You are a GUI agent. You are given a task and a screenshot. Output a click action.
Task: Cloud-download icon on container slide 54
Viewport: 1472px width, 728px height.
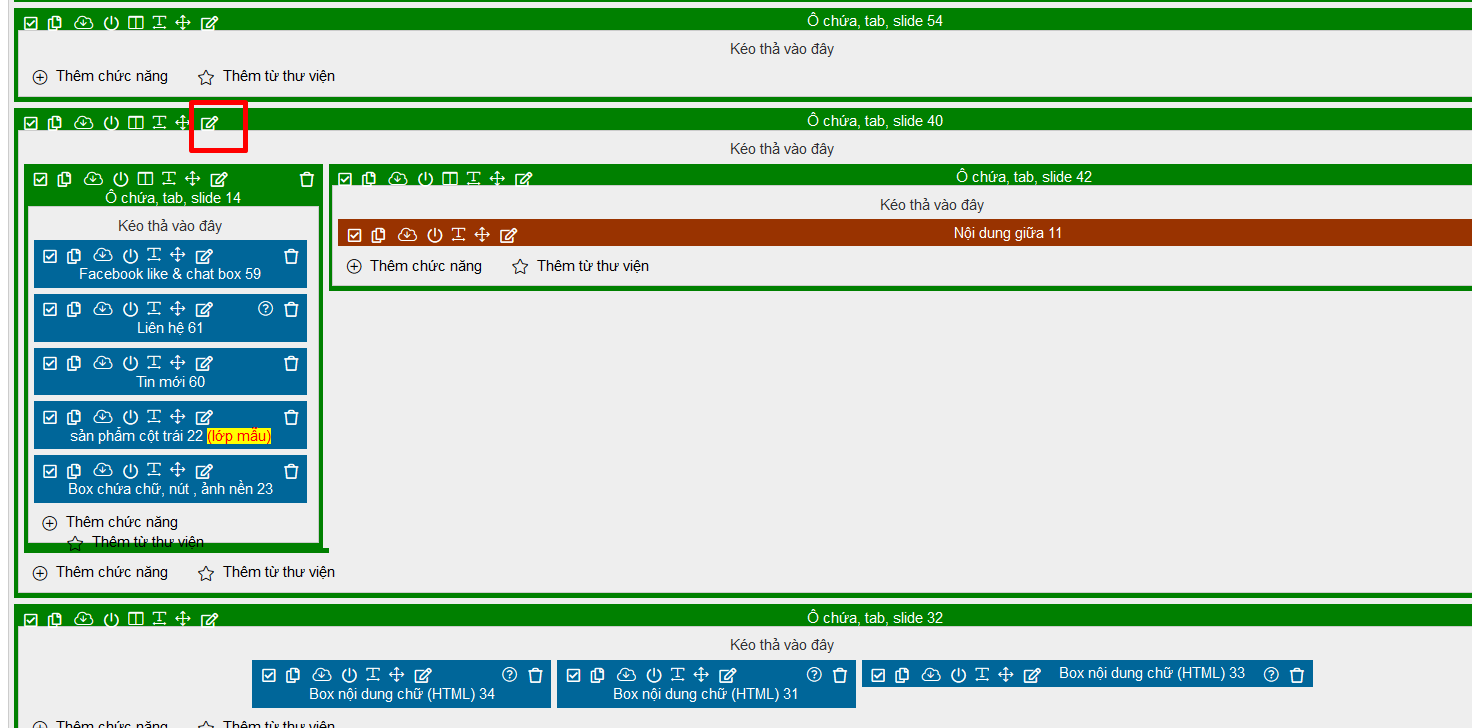pyautogui.click(x=84, y=22)
